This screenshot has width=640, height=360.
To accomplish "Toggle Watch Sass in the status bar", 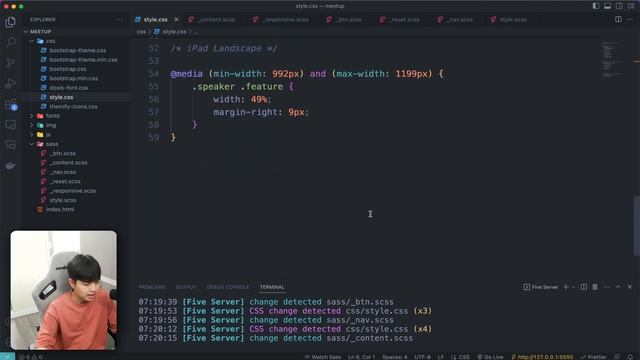I will [x=322, y=357].
